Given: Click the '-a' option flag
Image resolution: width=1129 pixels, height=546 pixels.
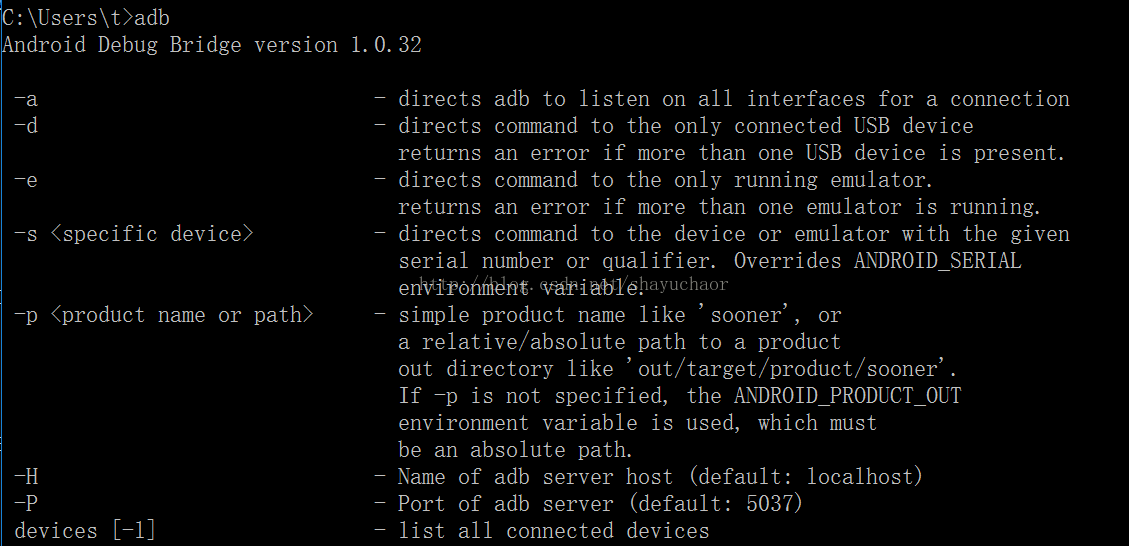Looking at the screenshot, I should pos(26,99).
